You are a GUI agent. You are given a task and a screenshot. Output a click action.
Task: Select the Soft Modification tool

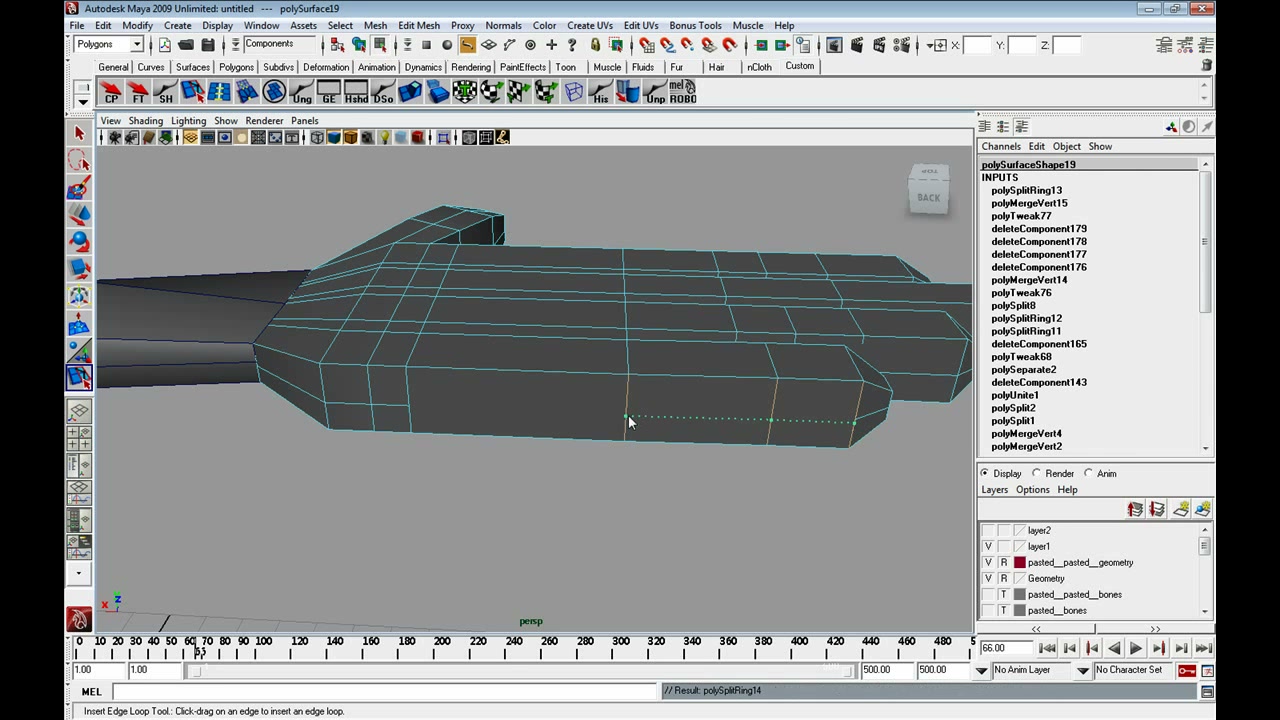(79, 323)
